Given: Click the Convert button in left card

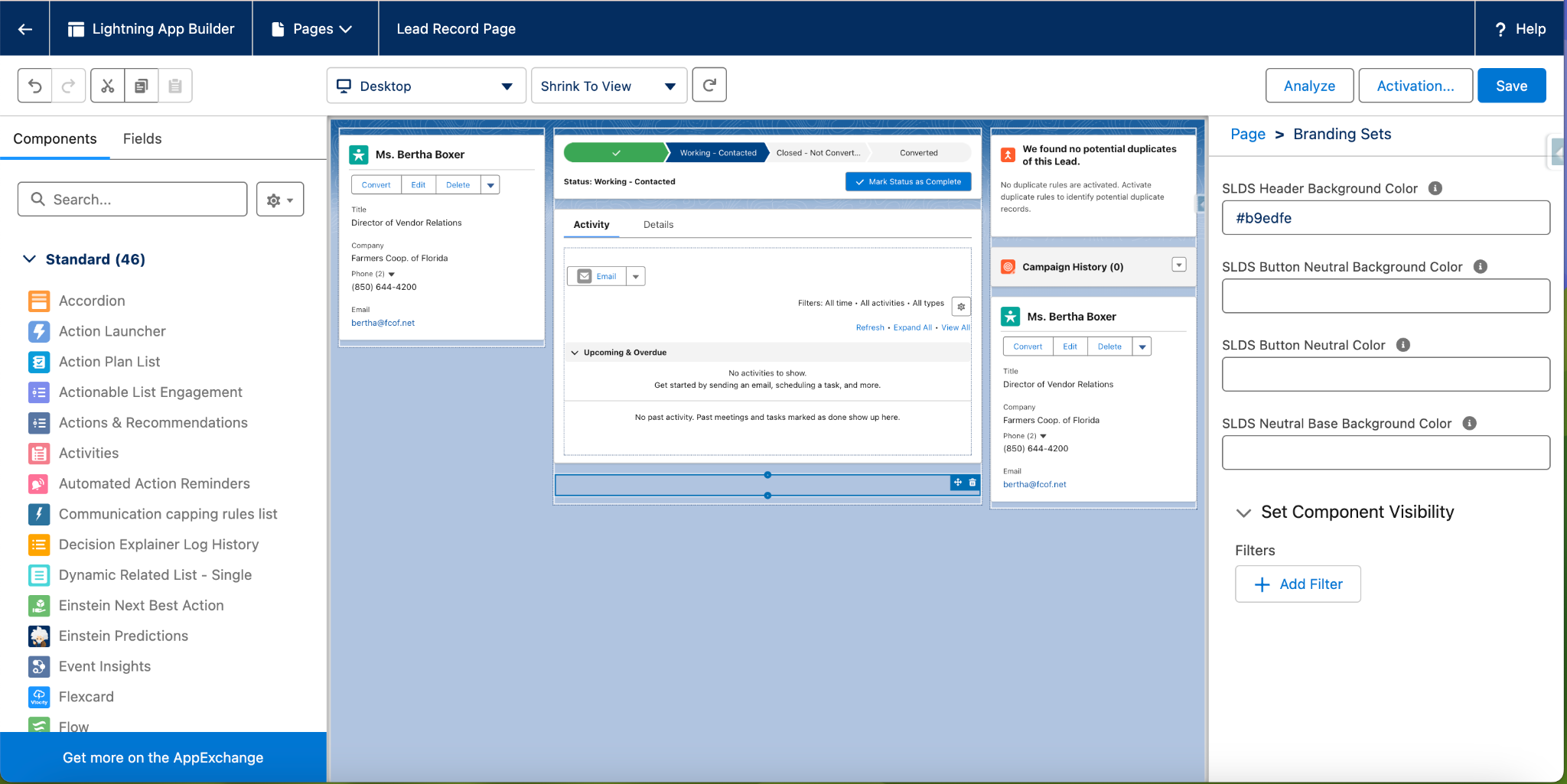Looking at the screenshot, I should pyautogui.click(x=376, y=185).
